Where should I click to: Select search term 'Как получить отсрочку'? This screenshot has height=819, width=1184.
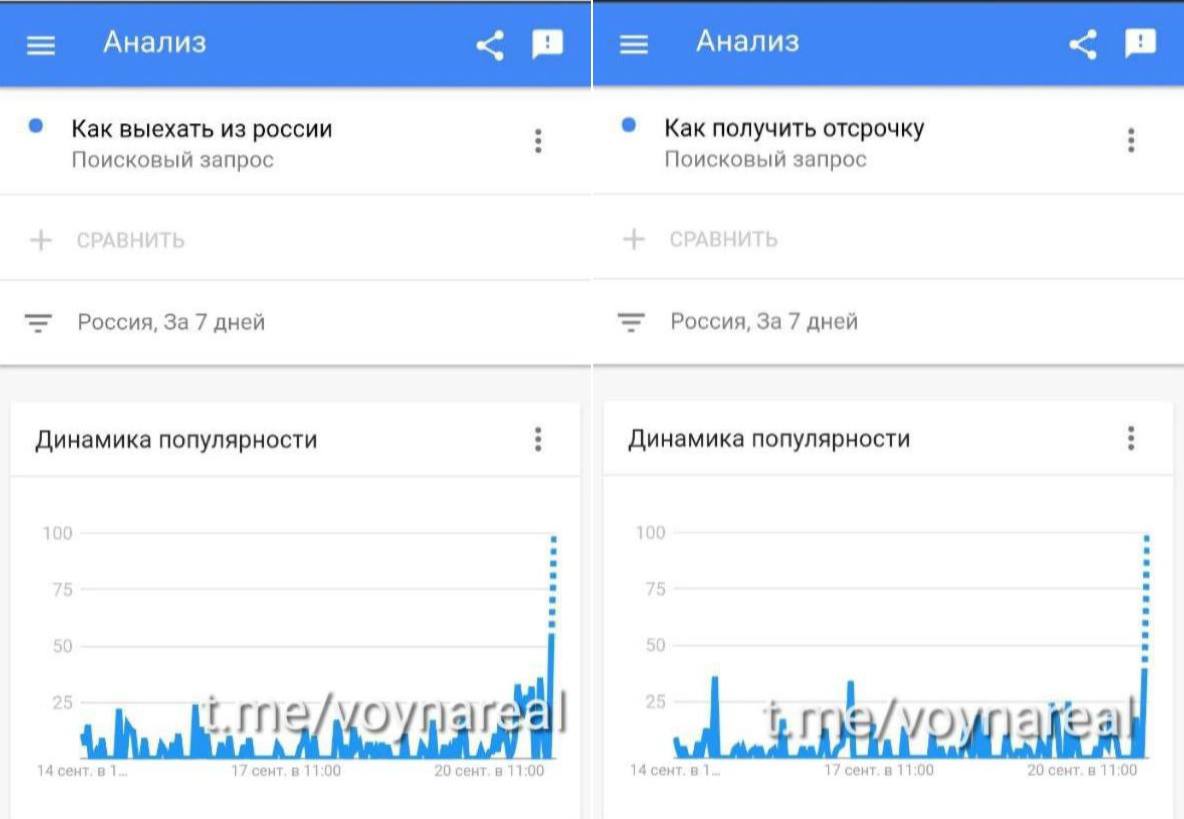(x=794, y=128)
